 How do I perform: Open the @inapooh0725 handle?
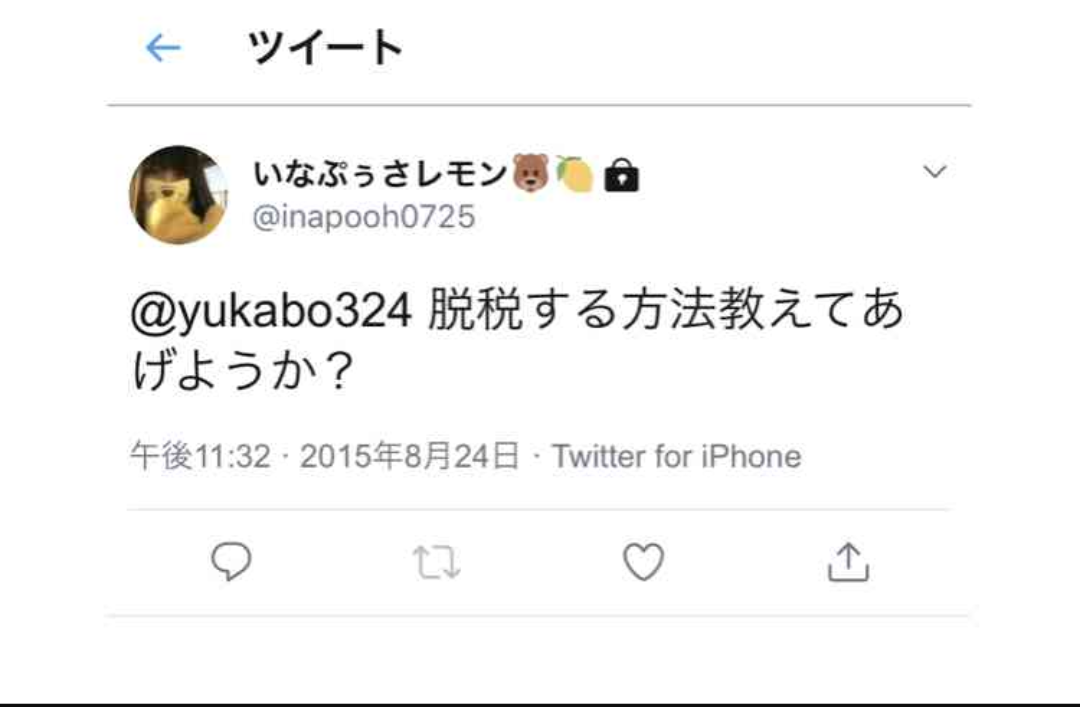(x=364, y=217)
